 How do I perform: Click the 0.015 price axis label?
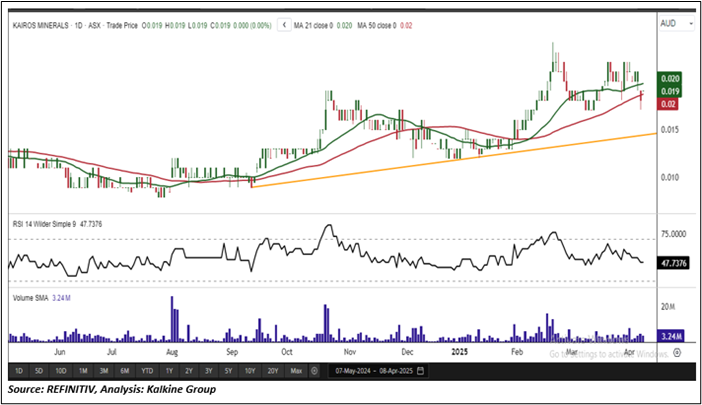pos(670,130)
